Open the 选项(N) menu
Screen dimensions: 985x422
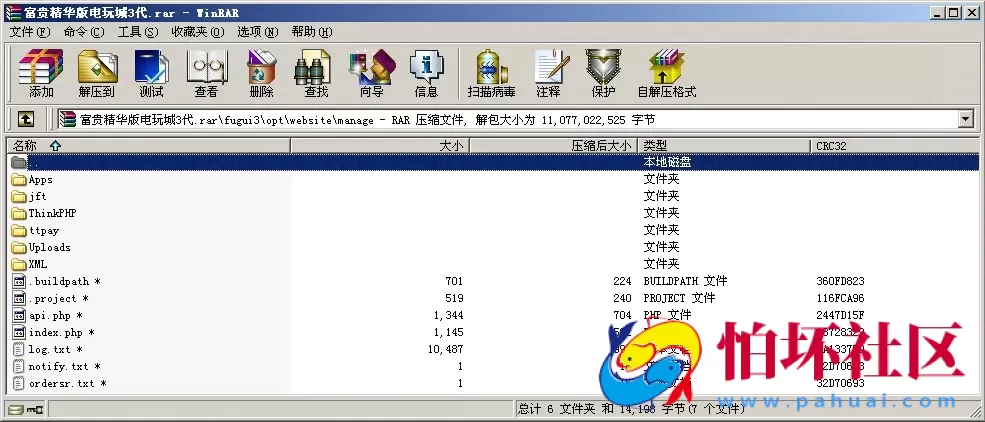point(258,32)
